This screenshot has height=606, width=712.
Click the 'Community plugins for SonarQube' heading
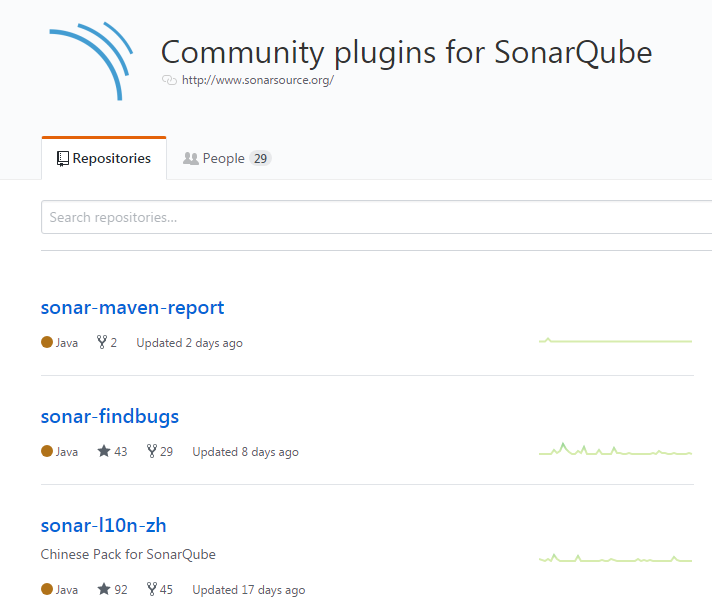pos(406,52)
